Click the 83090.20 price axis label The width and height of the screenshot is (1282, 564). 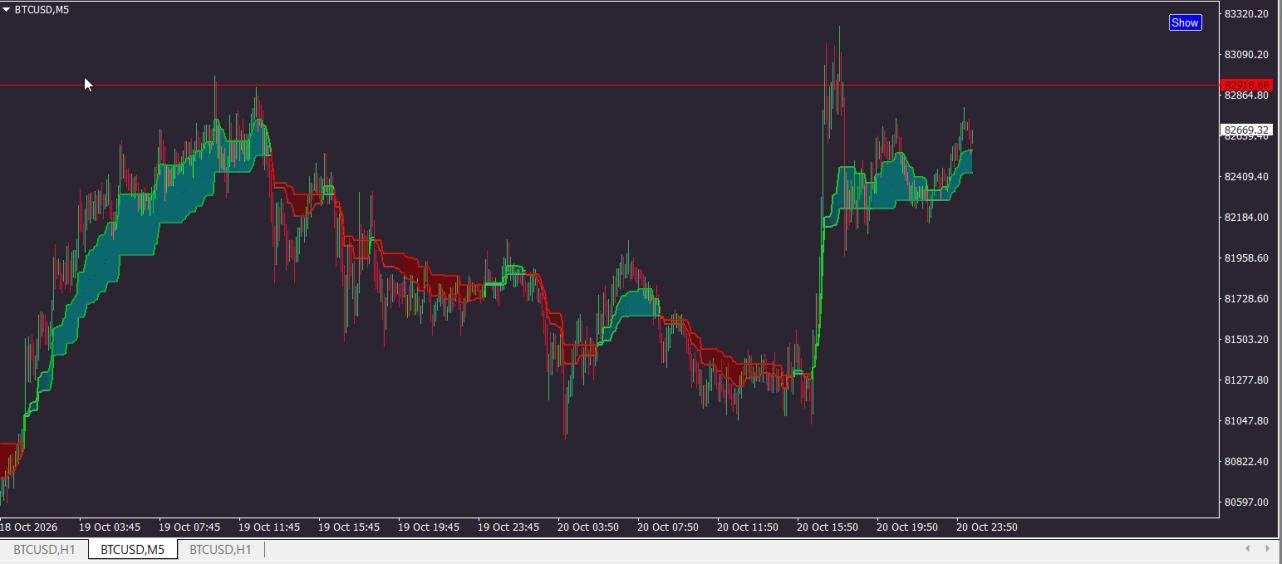1247,54
